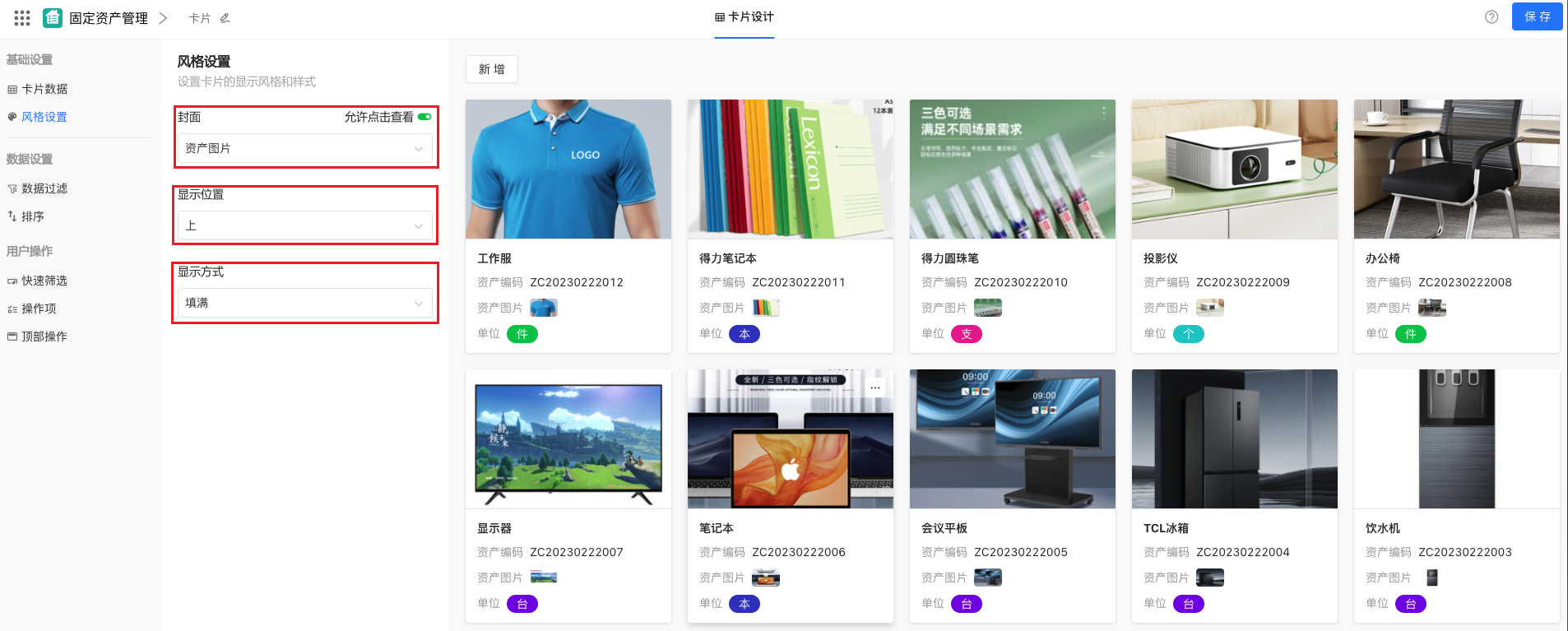Expand the 显示方式 填满 dropdown
Viewport: 1568px width, 631px height.
click(304, 303)
